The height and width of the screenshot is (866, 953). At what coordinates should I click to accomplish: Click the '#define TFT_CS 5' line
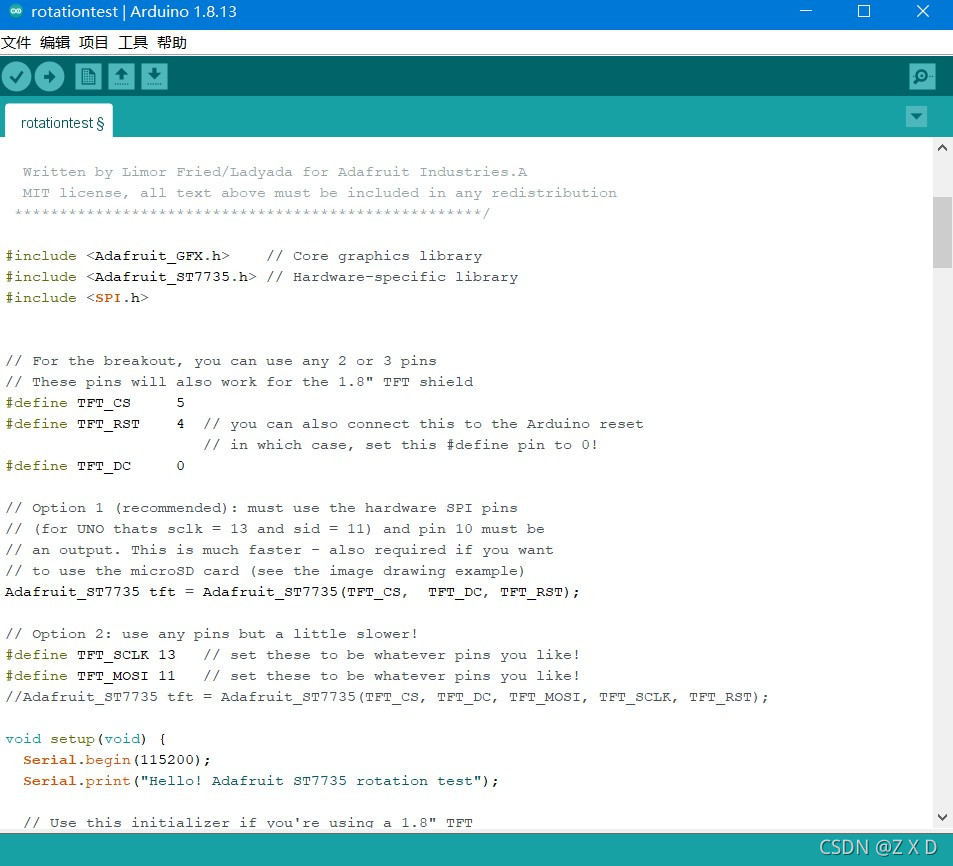[x=95, y=403]
